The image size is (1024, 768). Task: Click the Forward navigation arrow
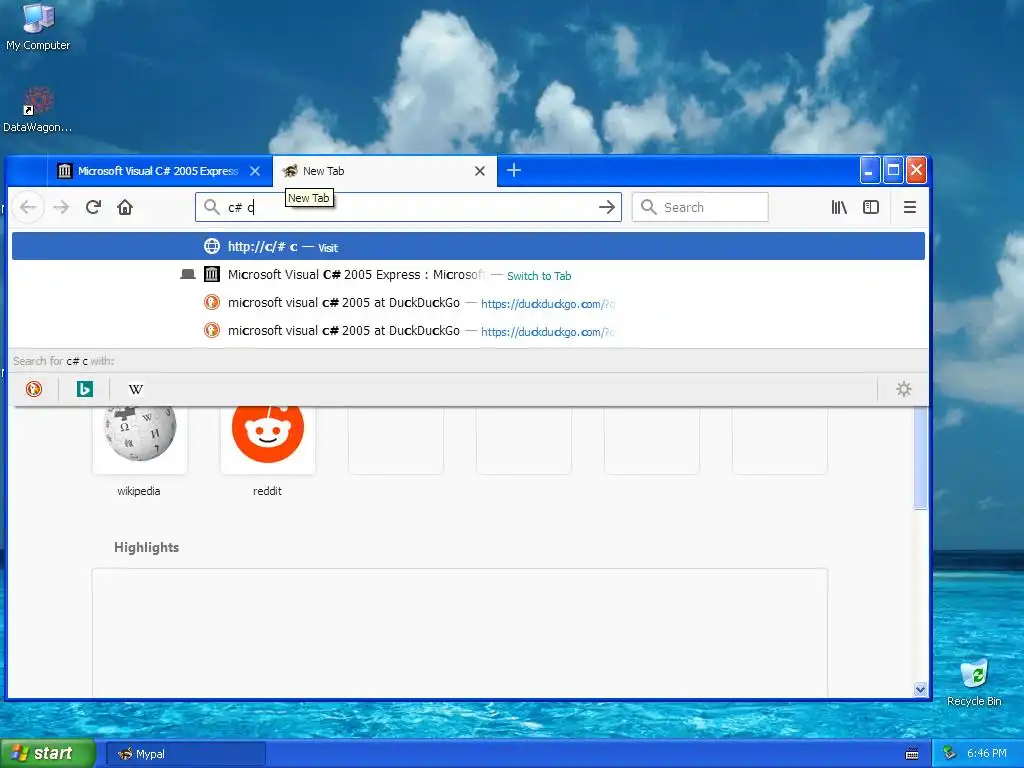click(x=61, y=207)
